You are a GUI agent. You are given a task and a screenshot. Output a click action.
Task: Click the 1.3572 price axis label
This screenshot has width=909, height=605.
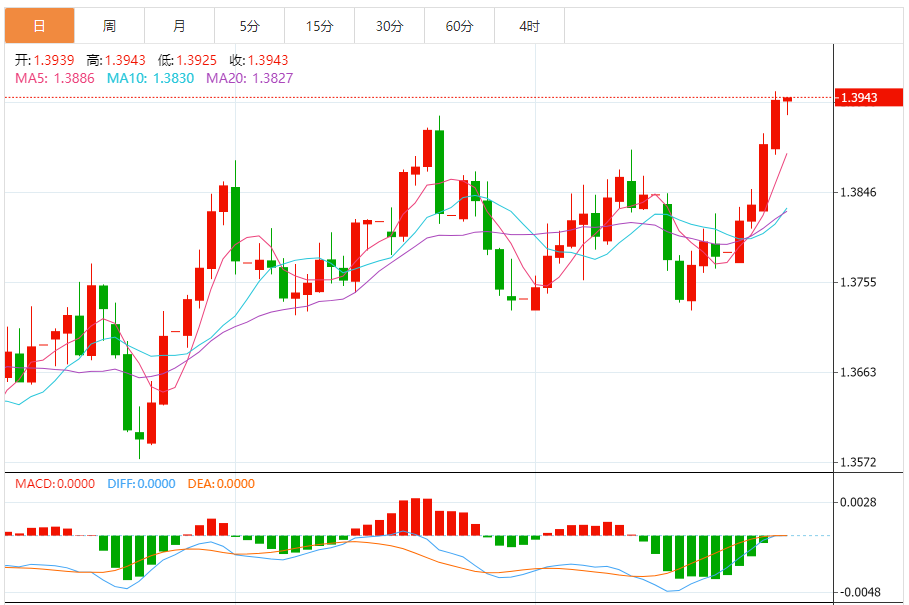coord(858,462)
